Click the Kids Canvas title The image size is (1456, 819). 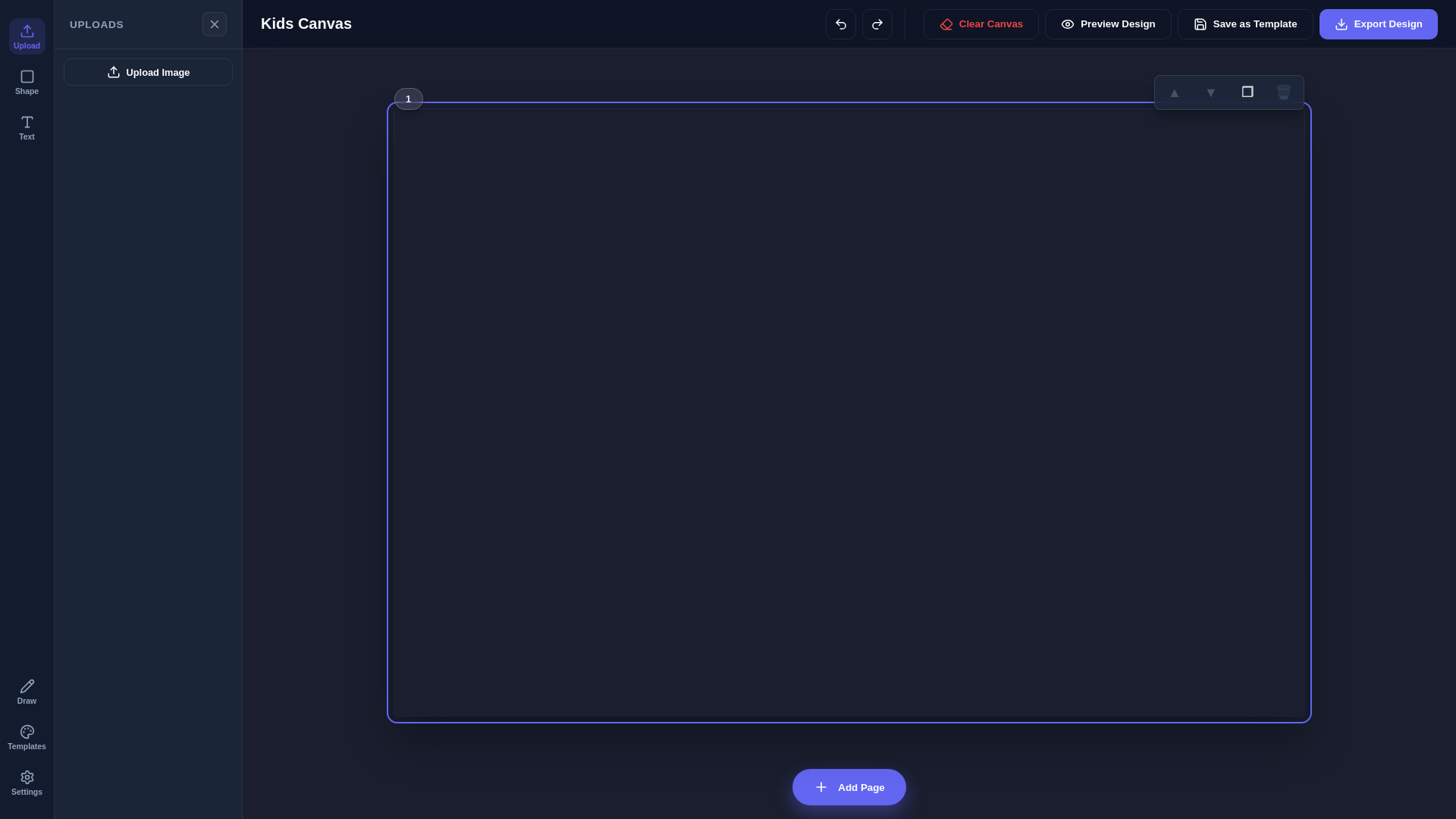306,24
